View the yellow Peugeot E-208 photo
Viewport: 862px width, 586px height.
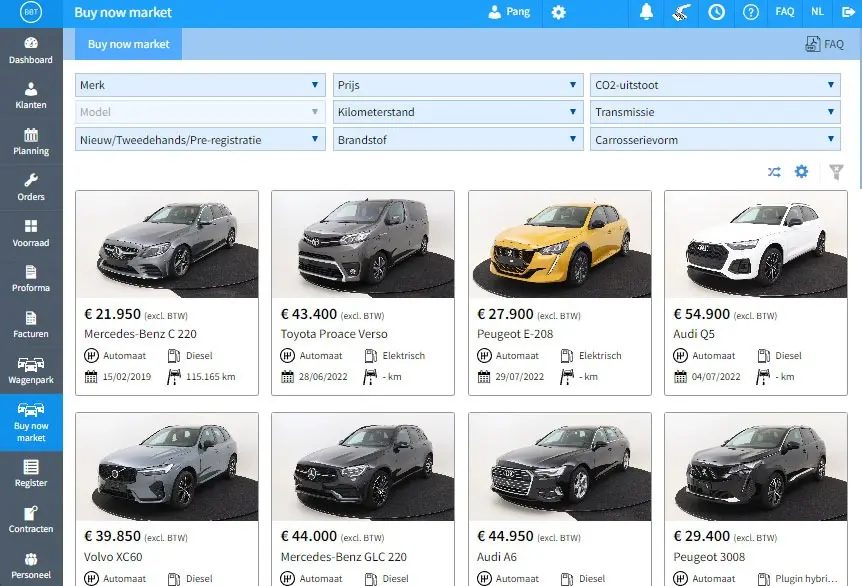(560, 245)
